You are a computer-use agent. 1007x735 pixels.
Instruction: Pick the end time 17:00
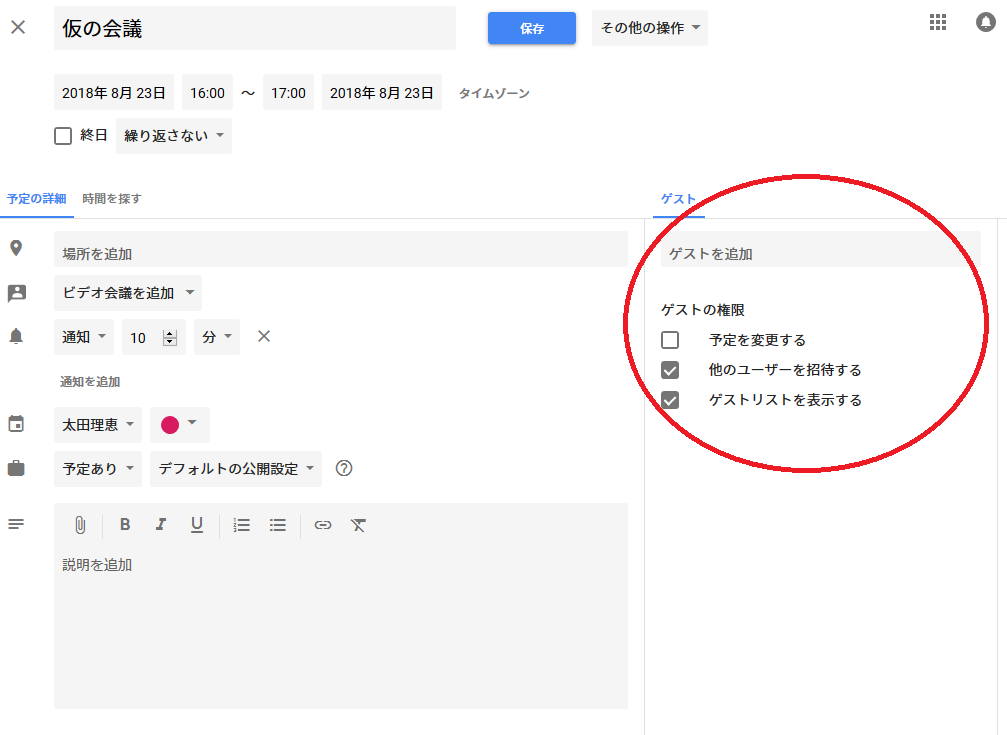pyautogui.click(x=288, y=93)
